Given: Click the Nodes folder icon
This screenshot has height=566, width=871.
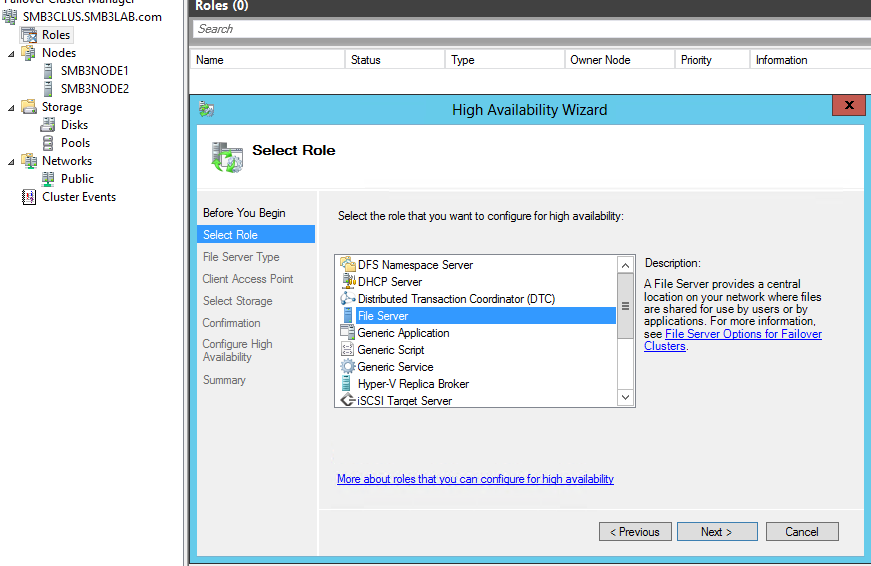Looking at the screenshot, I should point(29,53).
